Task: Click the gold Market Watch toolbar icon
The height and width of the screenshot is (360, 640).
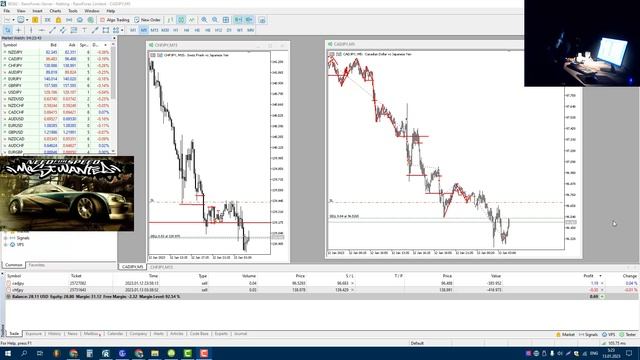Action: pyautogui.click(x=35, y=20)
